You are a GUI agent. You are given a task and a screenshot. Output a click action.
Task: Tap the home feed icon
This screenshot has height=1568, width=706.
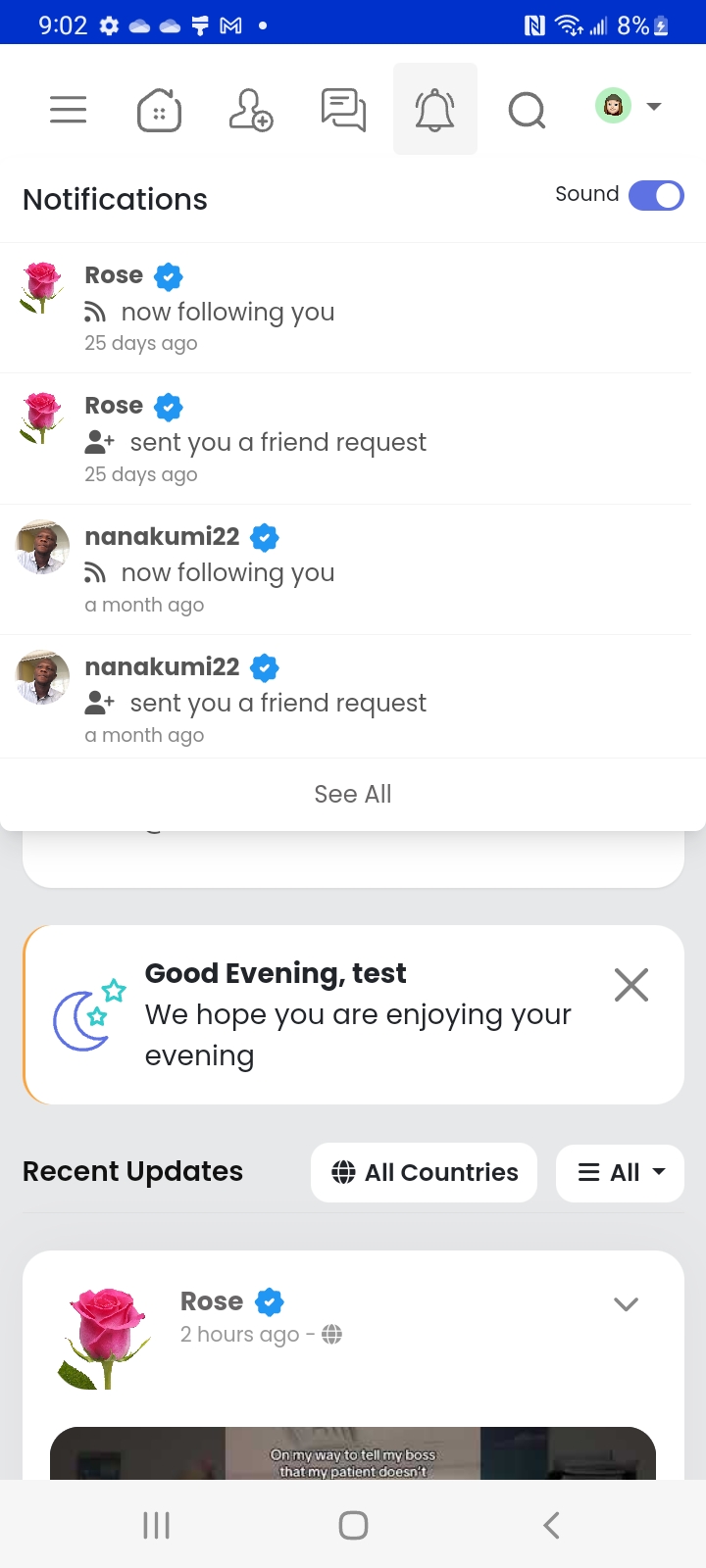(159, 109)
